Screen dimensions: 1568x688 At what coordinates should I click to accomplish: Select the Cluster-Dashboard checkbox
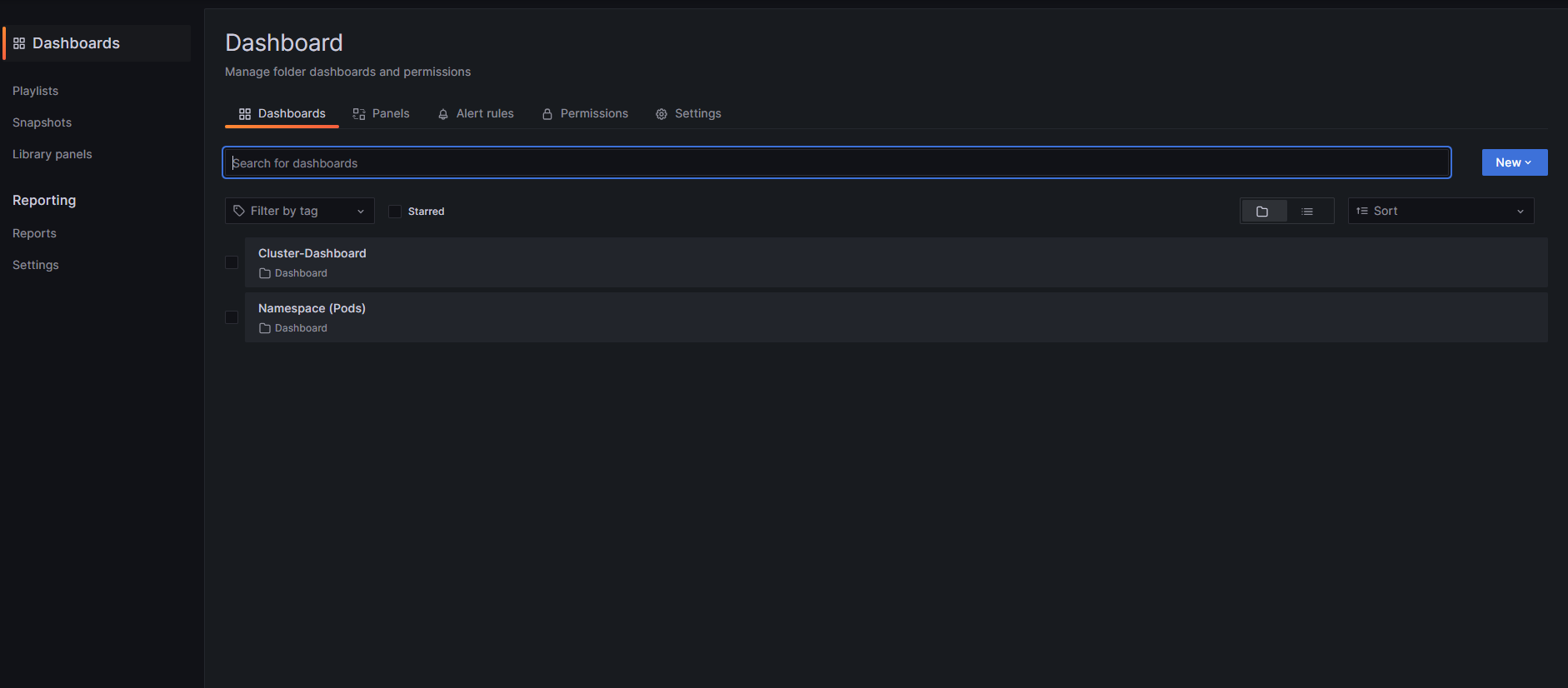coord(232,262)
